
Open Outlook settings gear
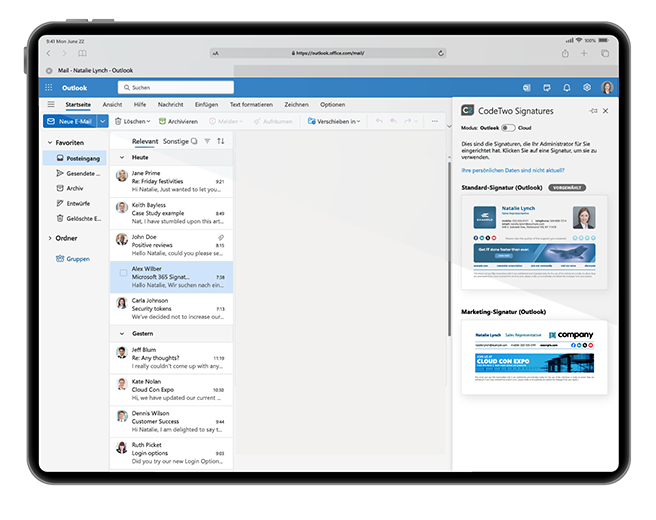(x=587, y=87)
